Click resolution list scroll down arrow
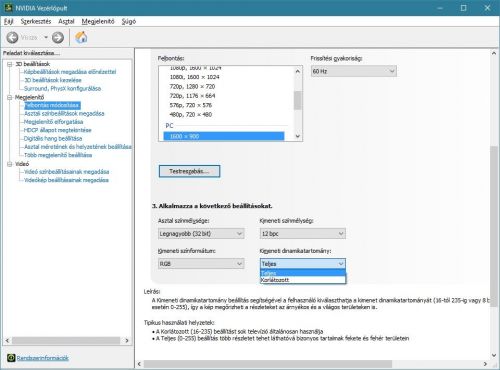 (298, 136)
